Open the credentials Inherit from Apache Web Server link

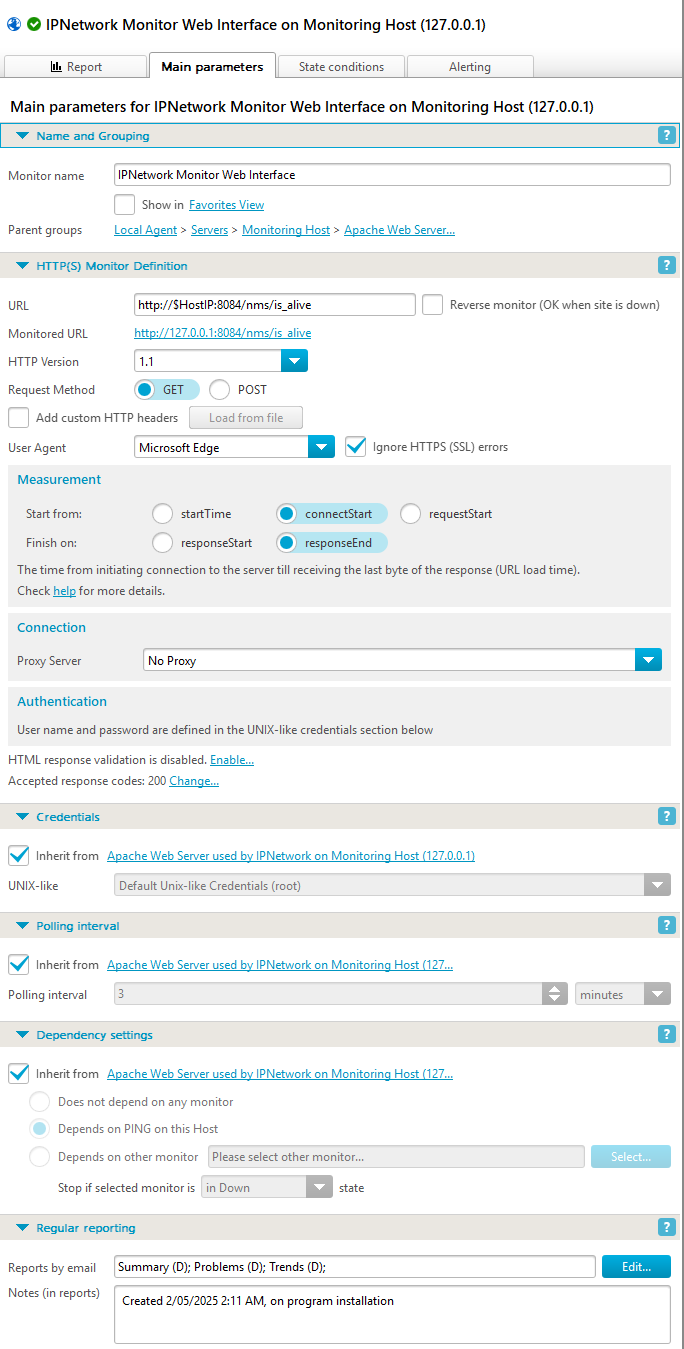tap(291, 856)
